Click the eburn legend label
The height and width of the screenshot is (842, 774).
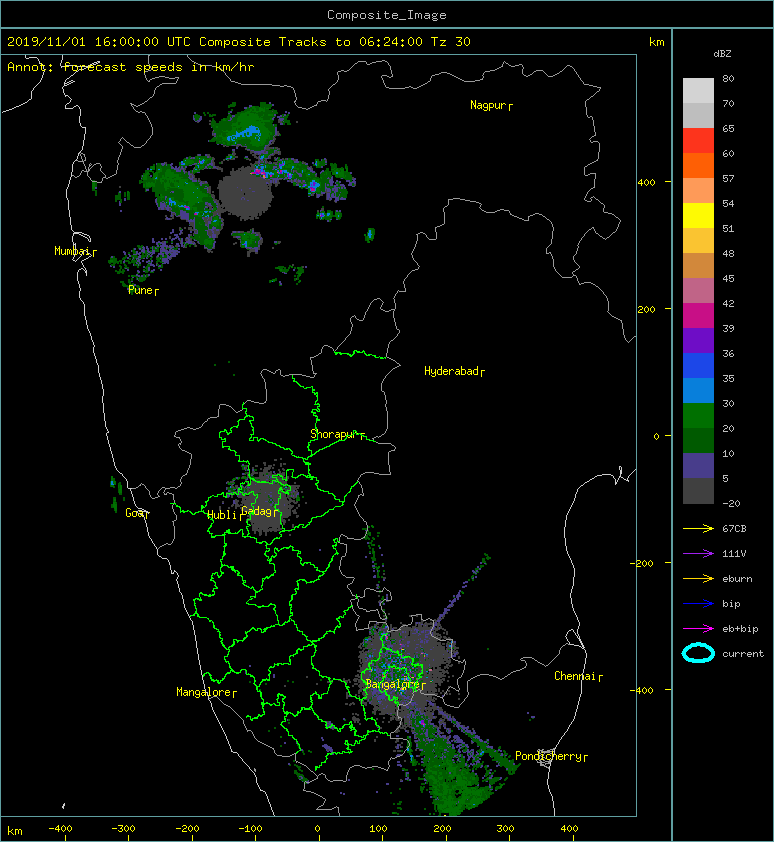(737, 578)
